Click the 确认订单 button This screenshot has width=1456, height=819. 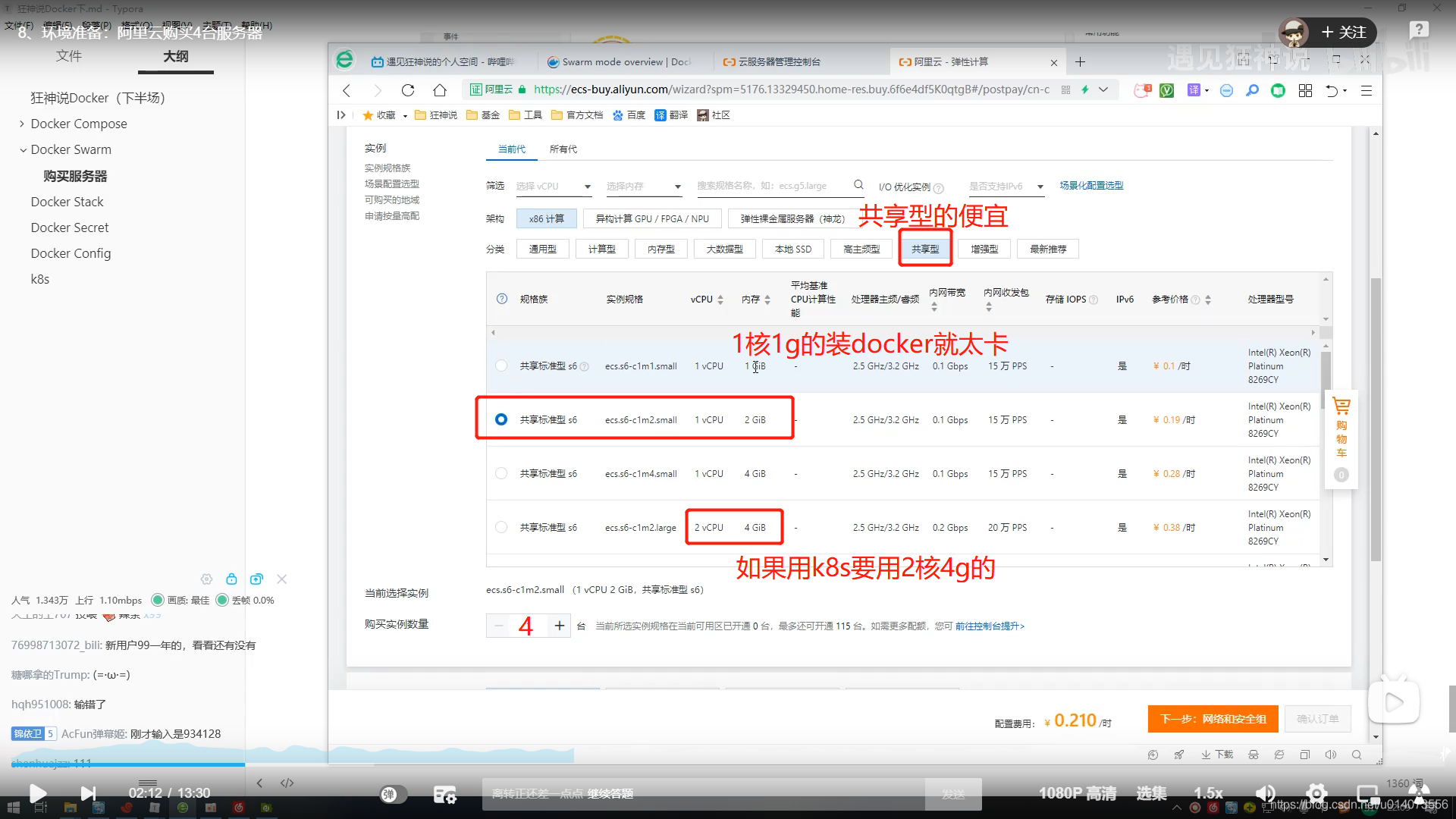click(x=1318, y=719)
